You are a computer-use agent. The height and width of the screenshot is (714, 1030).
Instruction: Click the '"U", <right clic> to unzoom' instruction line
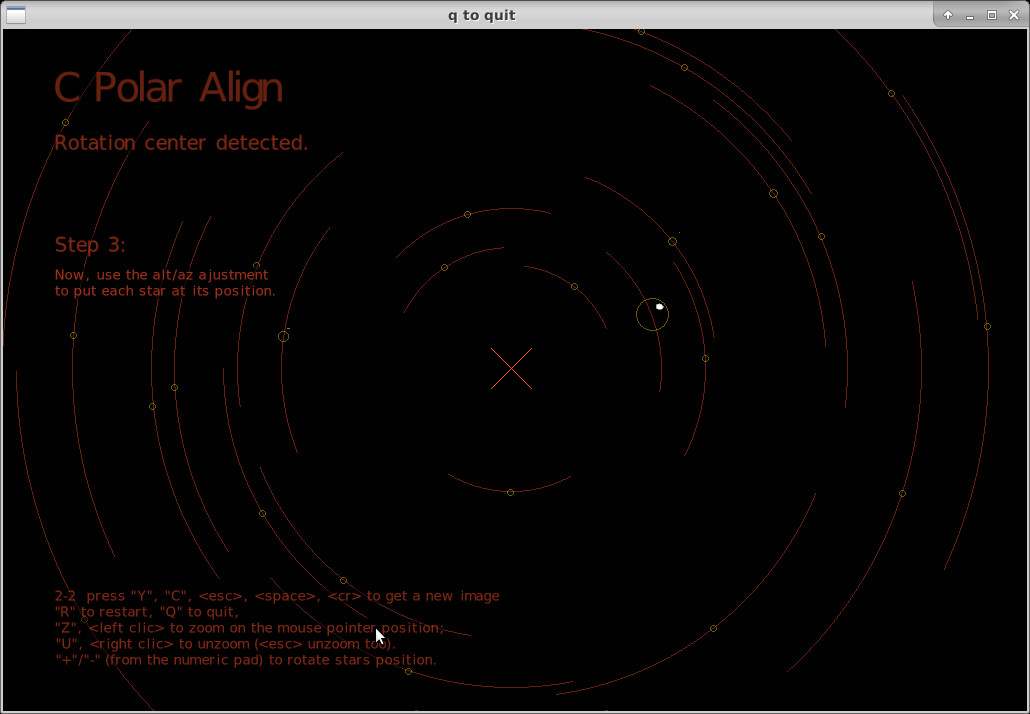pyautogui.click(x=225, y=644)
